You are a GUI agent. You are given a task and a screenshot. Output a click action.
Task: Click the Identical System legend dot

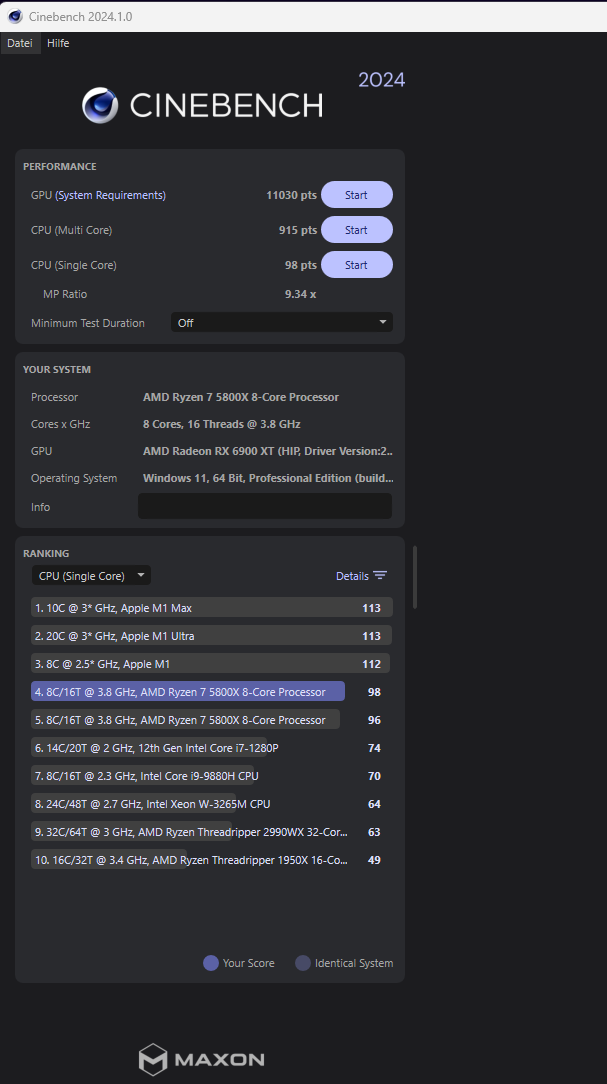pos(303,963)
